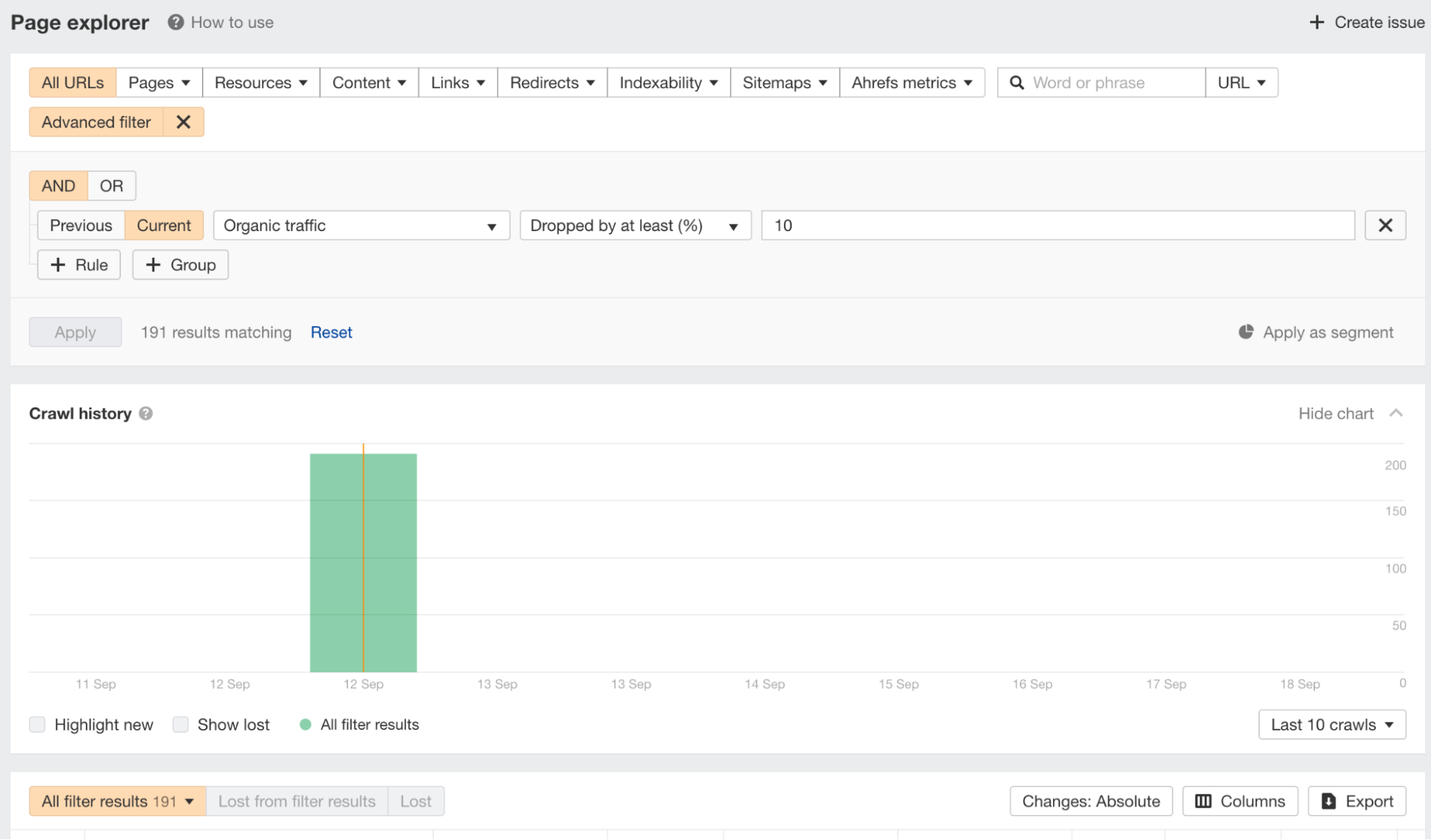The height and width of the screenshot is (840, 1431).
Task: Switch to the Lost from filter results tab
Action: (296, 801)
